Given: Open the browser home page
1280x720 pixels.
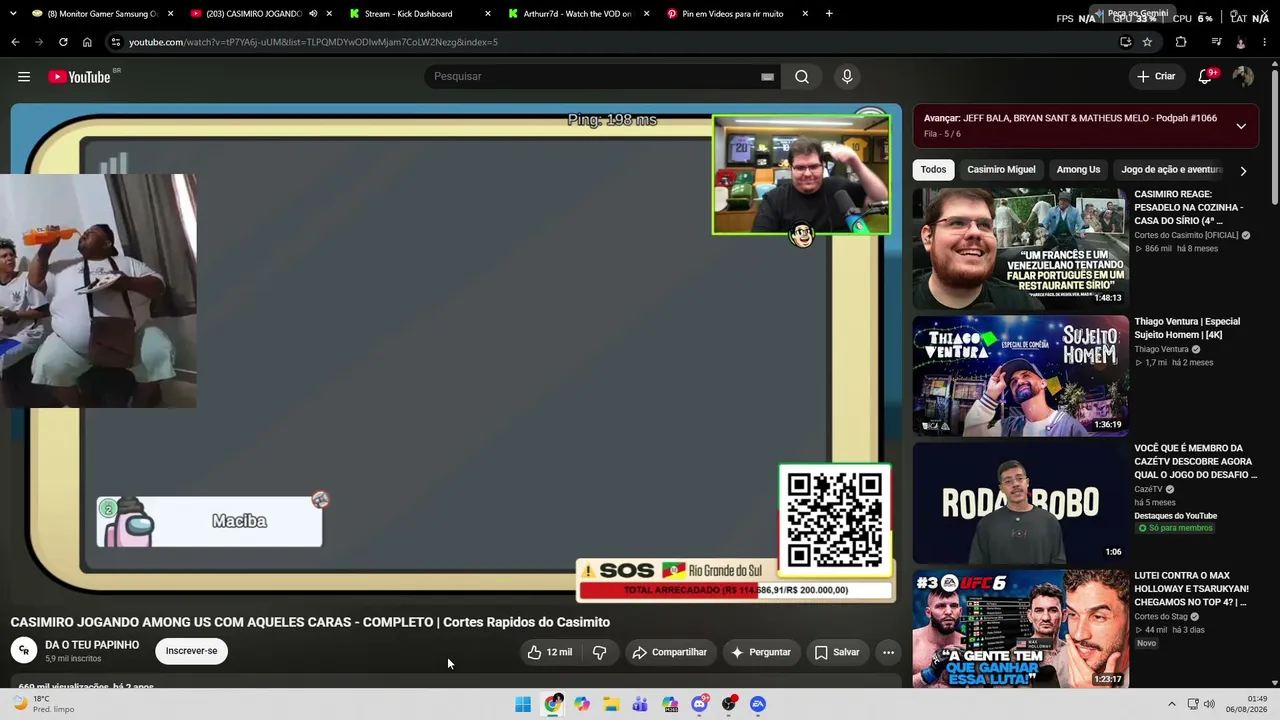Looking at the screenshot, I should [x=87, y=42].
